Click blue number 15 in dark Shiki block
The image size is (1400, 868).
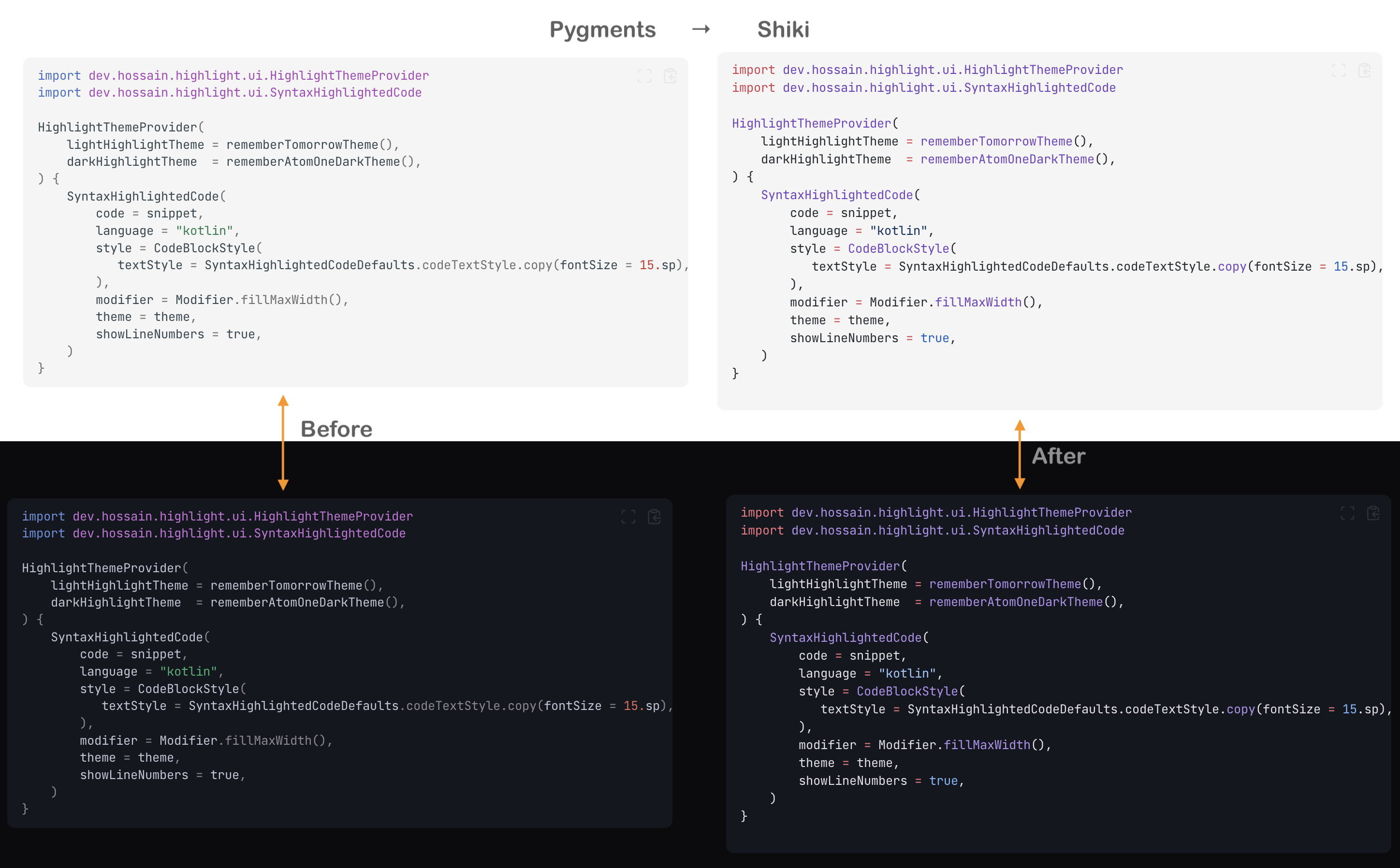1349,709
